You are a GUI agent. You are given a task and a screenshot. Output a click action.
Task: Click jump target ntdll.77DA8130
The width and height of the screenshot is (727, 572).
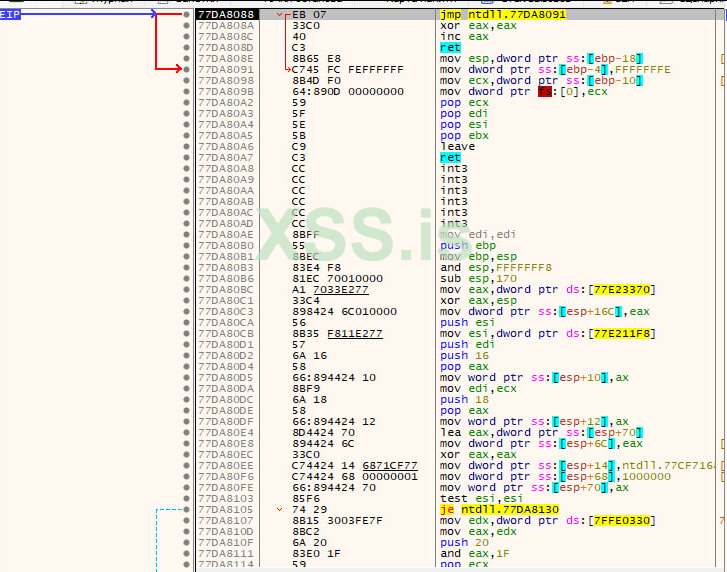pyautogui.click(x=510, y=509)
